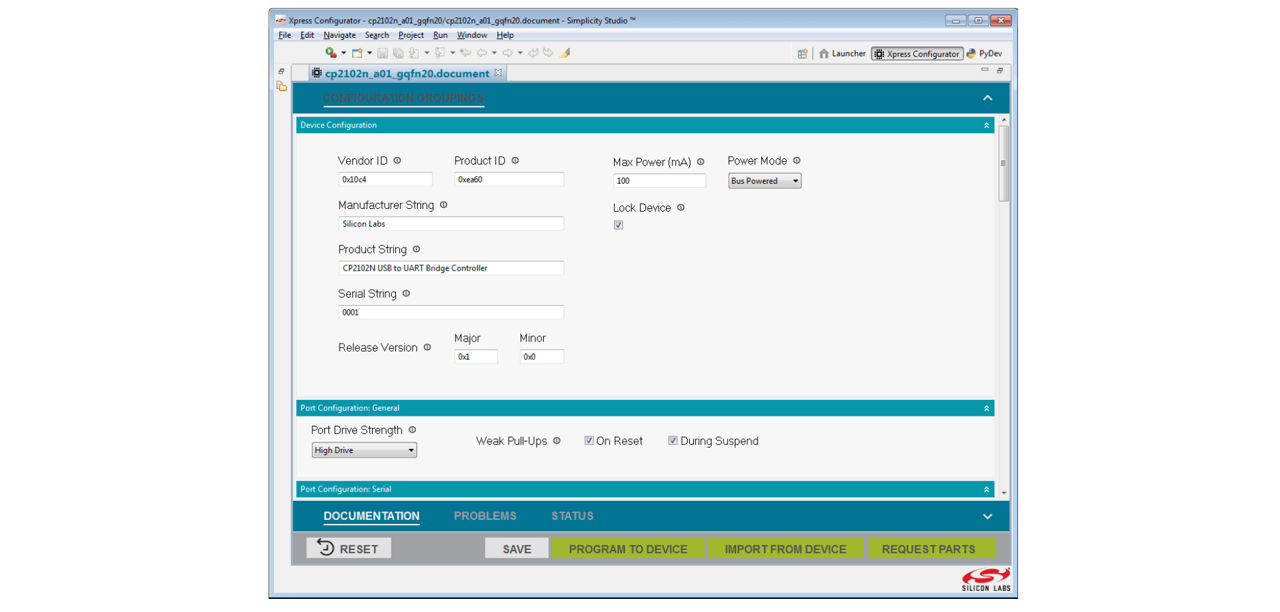Toggle the Lock Device checkbox
1280x612 pixels.
tap(618, 225)
